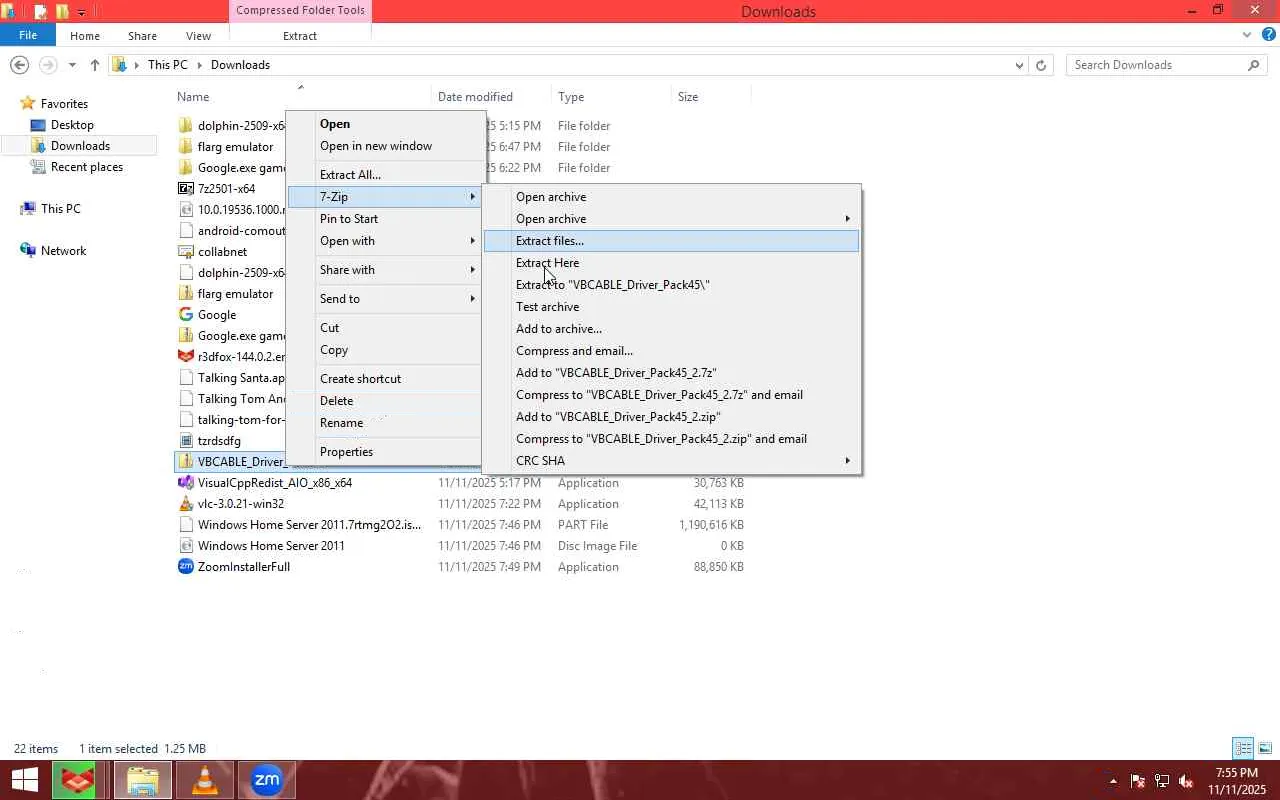This screenshot has width=1280, height=800.
Task: Click the VLC media player taskbar icon
Action: coord(204,780)
